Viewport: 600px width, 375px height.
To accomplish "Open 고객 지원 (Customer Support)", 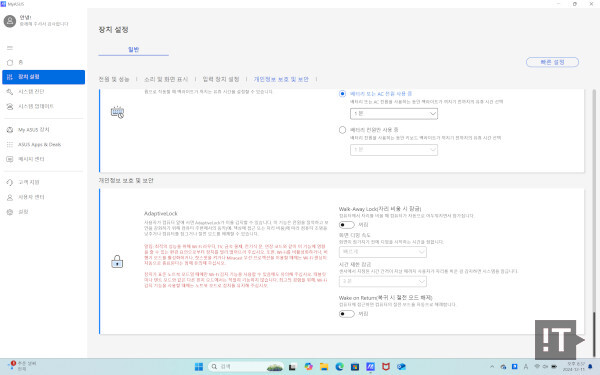I will click(43, 182).
